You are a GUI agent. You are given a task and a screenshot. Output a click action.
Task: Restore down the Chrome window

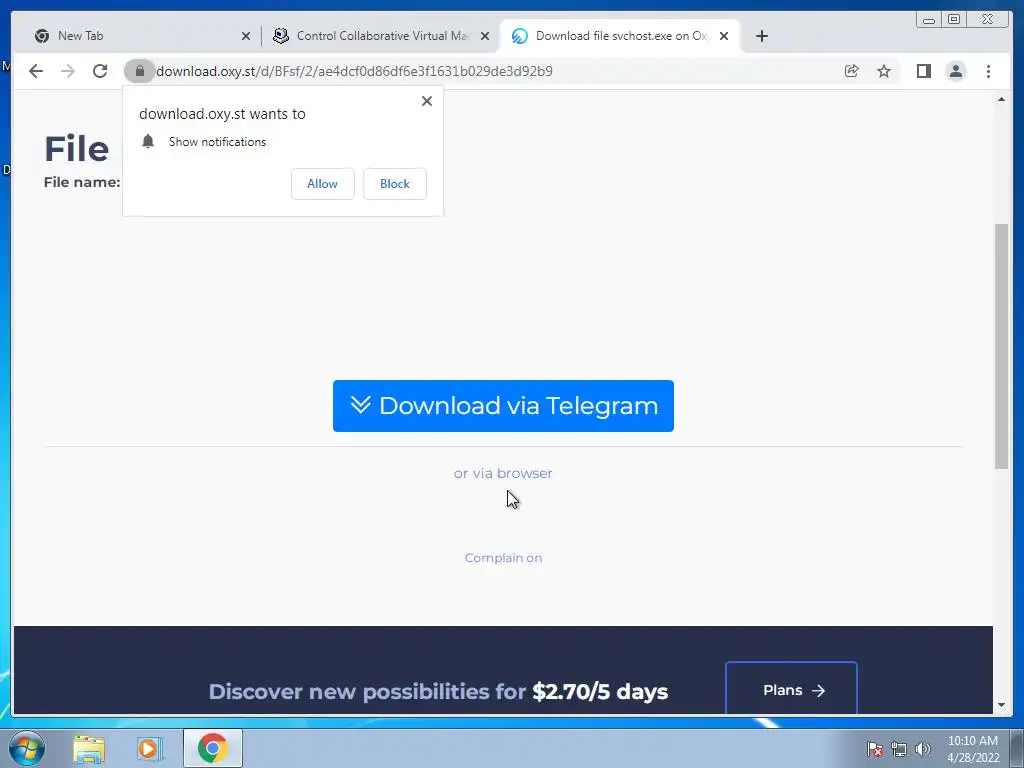click(953, 20)
